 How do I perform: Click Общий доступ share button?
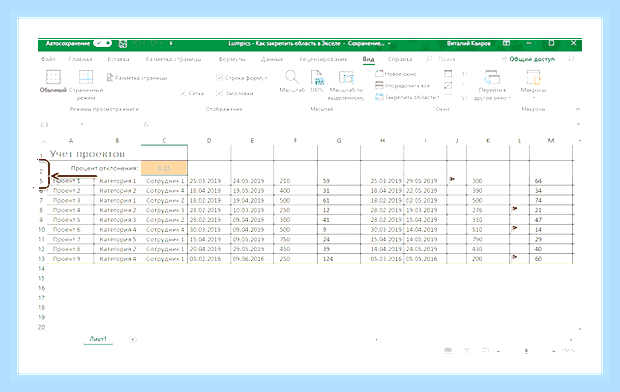528,59
